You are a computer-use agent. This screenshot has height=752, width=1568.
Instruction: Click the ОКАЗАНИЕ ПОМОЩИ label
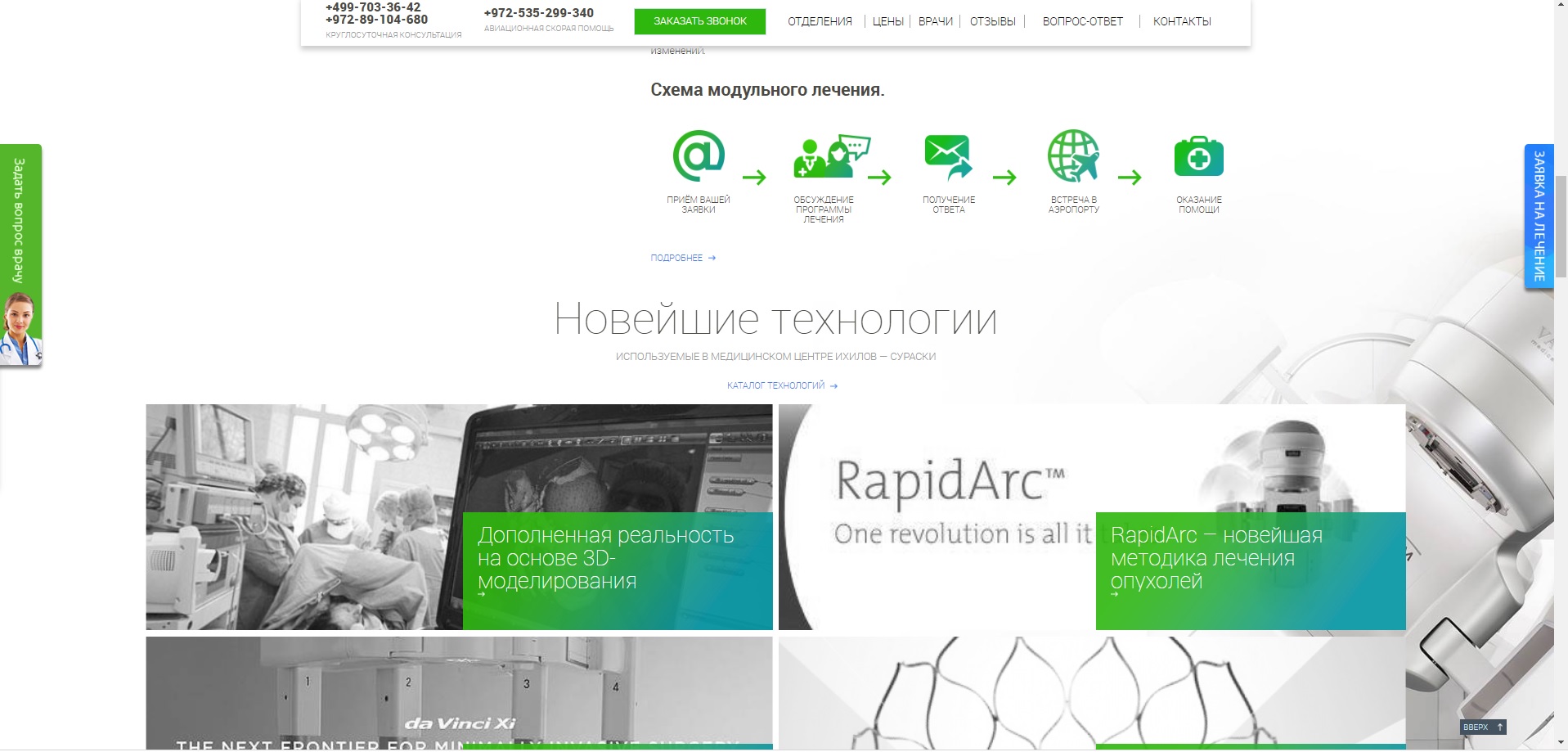[x=1198, y=205]
